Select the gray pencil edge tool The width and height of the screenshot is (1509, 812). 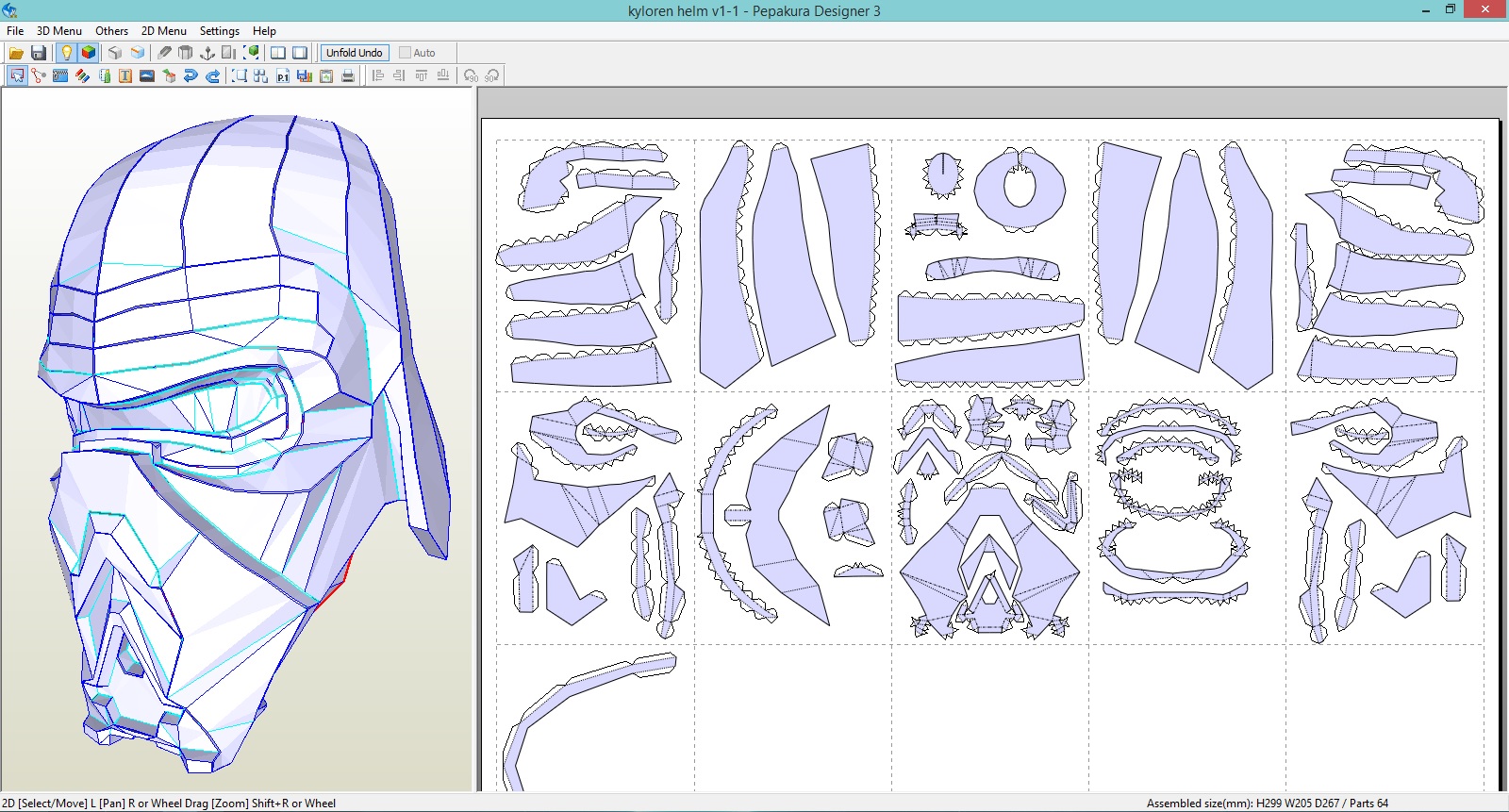tap(164, 53)
